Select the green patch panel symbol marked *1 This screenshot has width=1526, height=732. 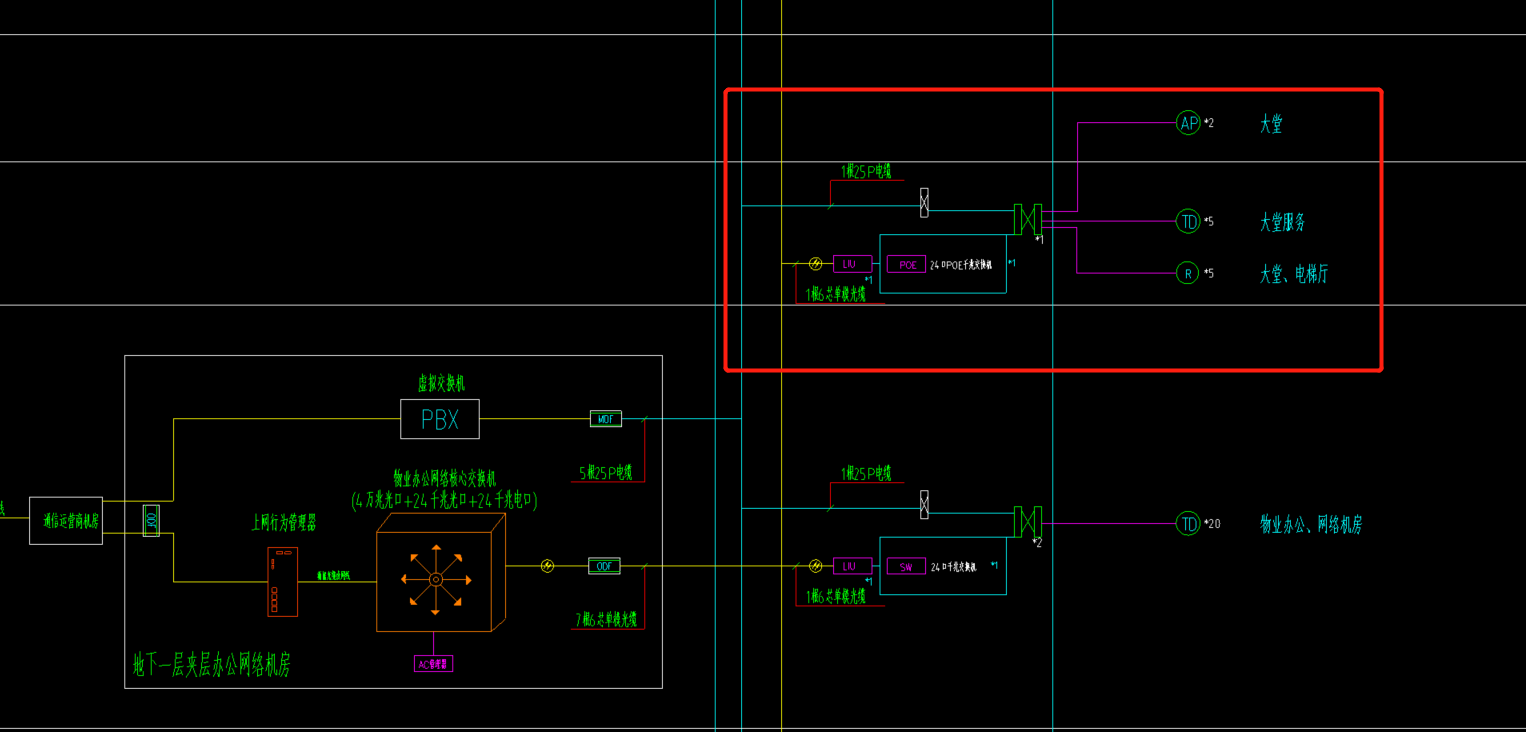(x=1028, y=219)
